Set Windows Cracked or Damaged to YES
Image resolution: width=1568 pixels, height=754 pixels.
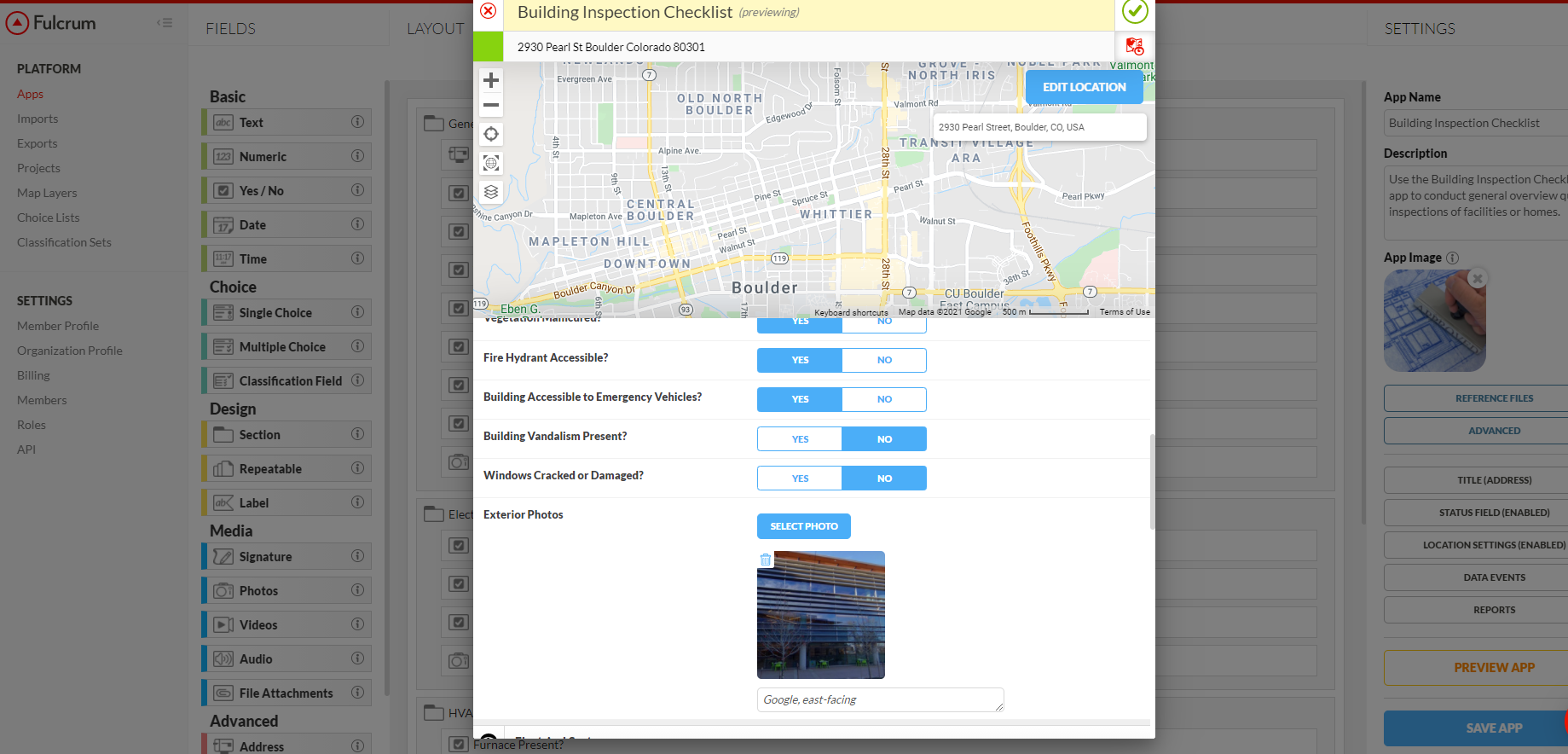pyautogui.click(x=800, y=478)
